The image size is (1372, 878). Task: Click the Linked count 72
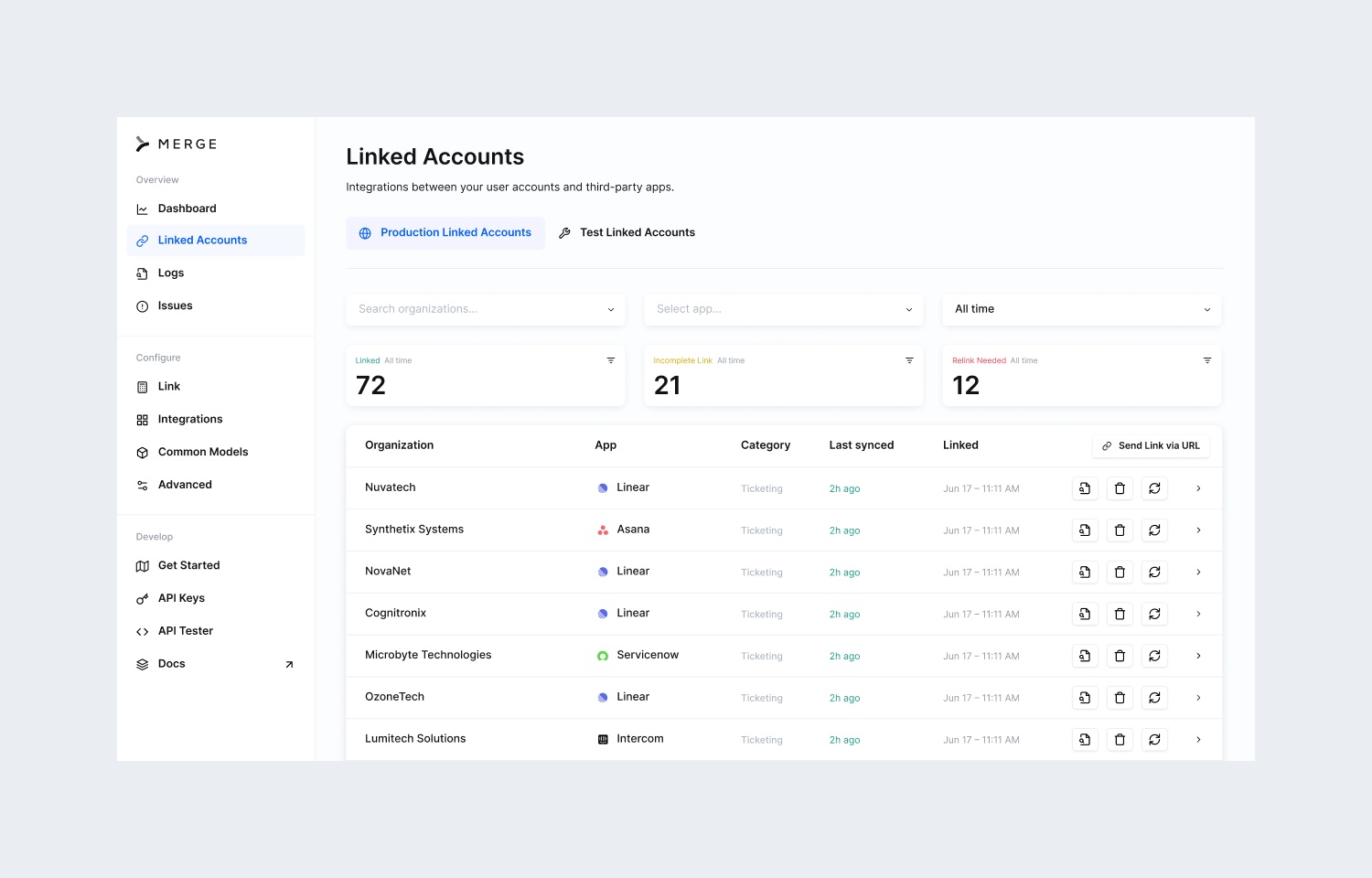370,385
